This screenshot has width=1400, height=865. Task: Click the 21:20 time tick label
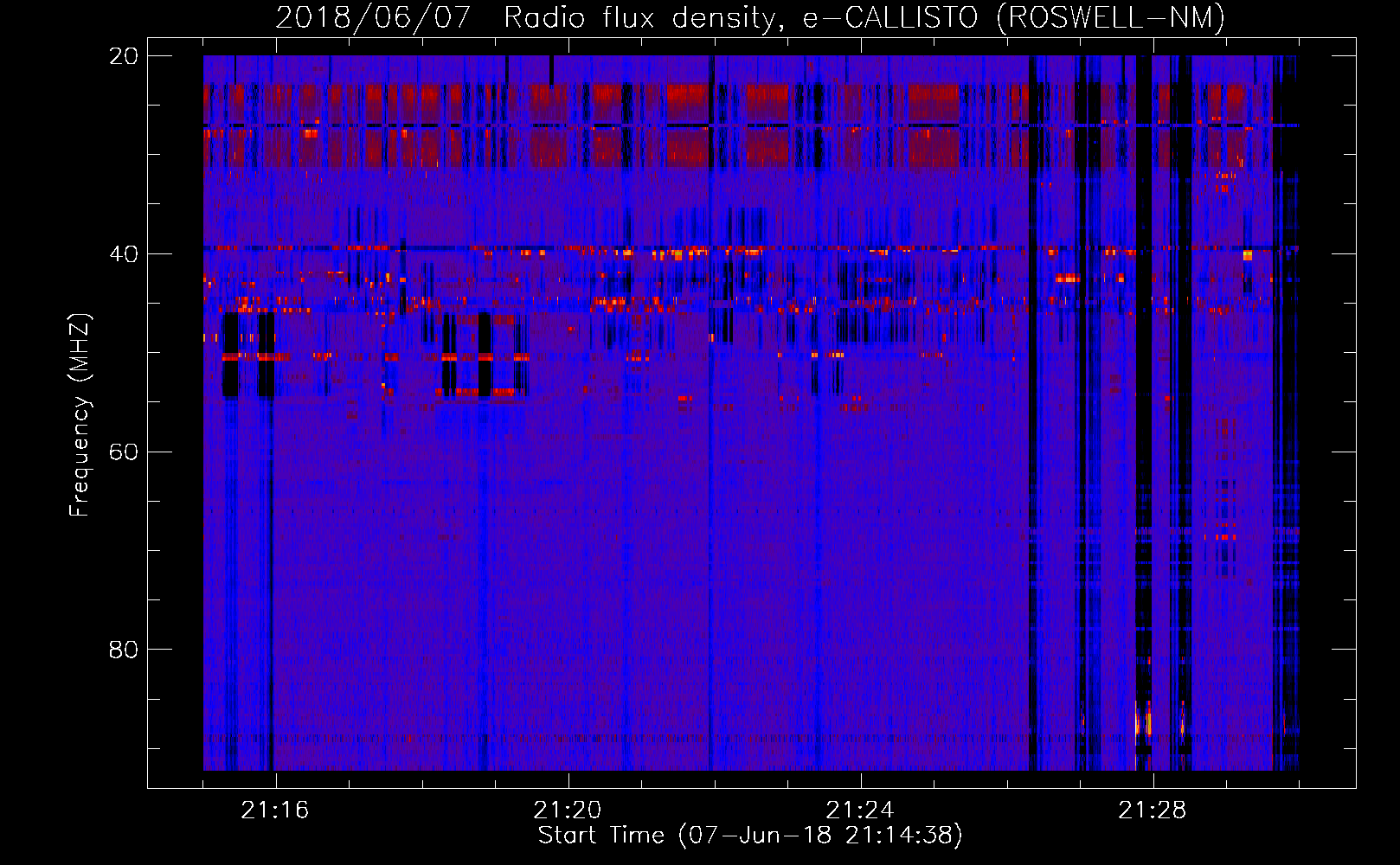[x=568, y=811]
